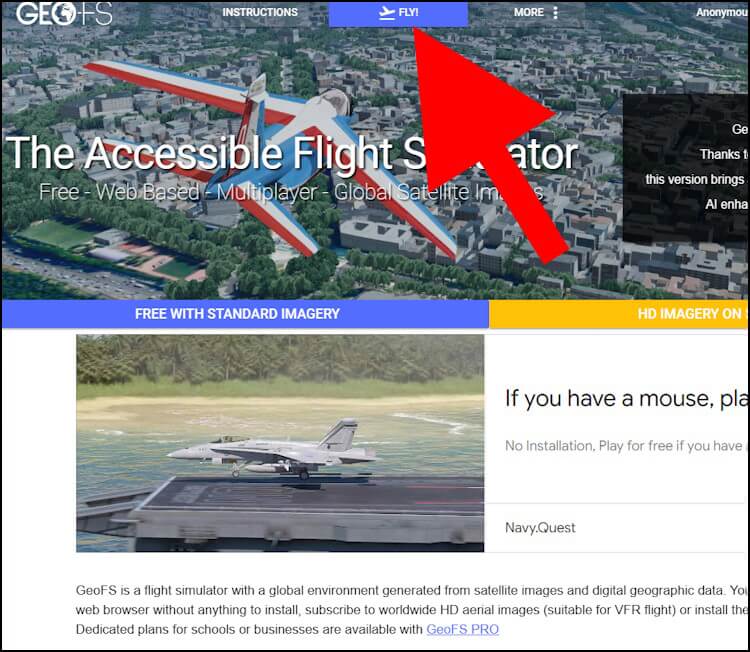Open the Anonymous user account label
Image resolution: width=750 pixels, height=652 pixels.
722,12
